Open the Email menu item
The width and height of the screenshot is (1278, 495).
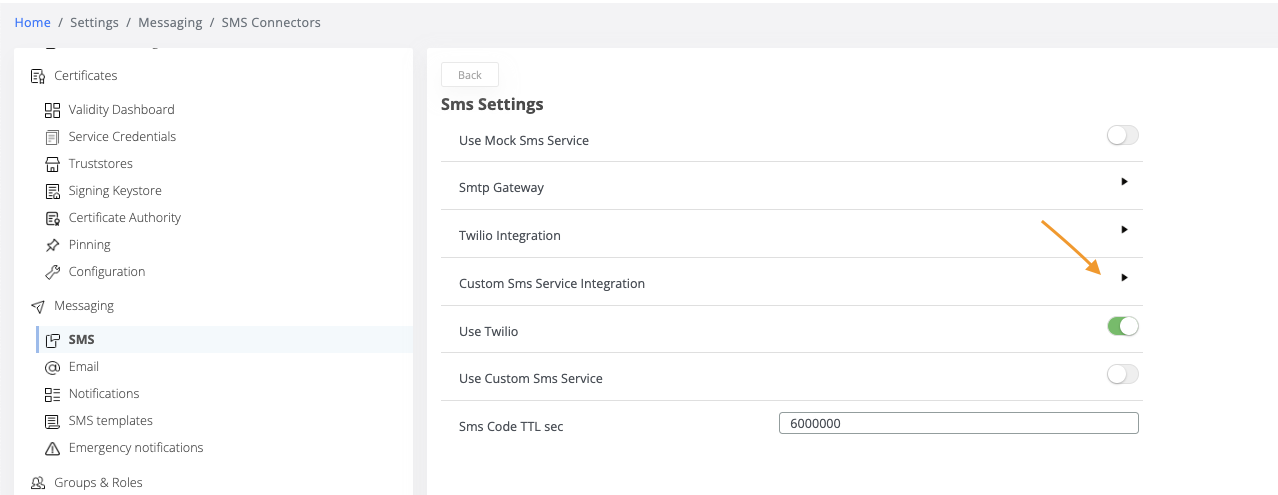point(83,367)
